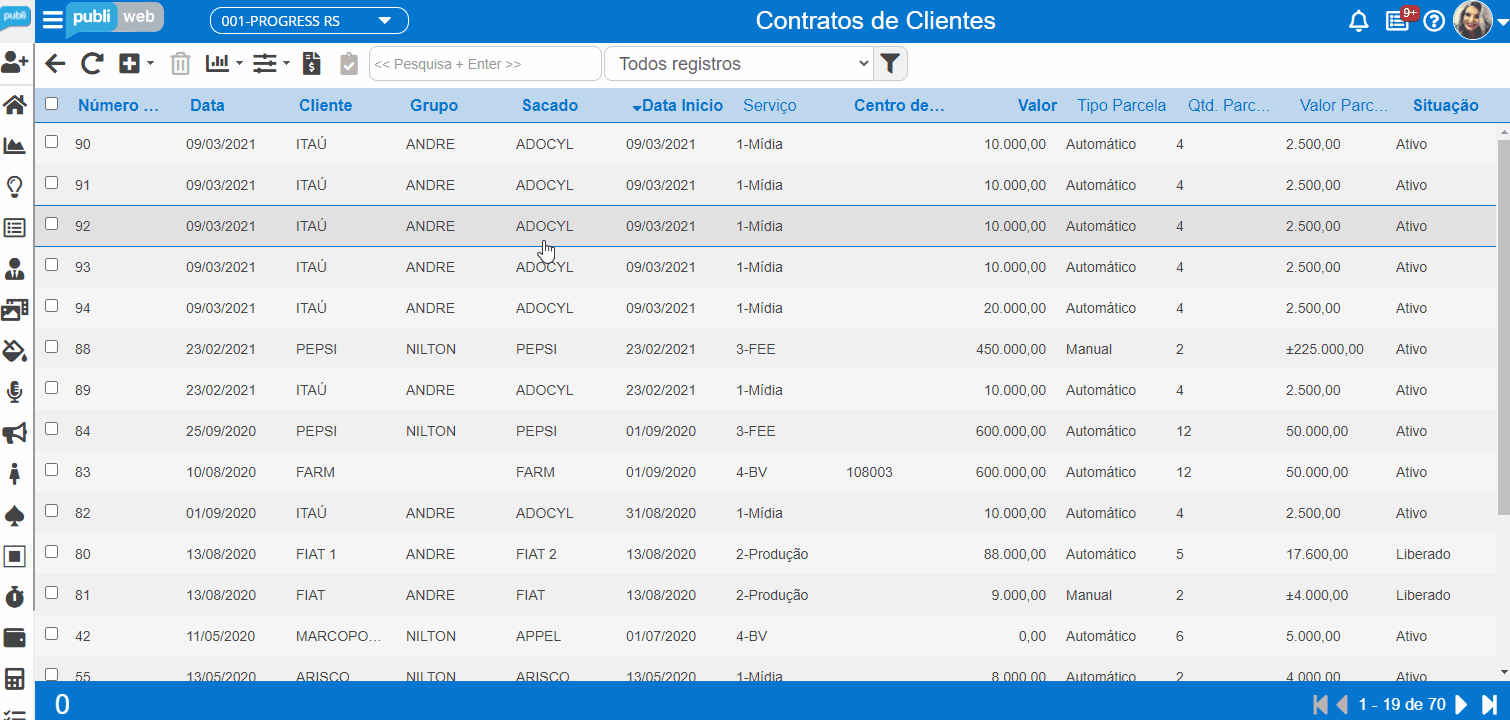Open the 001-PROGRESS RS company dropdown
The height and width of the screenshot is (720, 1510).
coord(309,21)
